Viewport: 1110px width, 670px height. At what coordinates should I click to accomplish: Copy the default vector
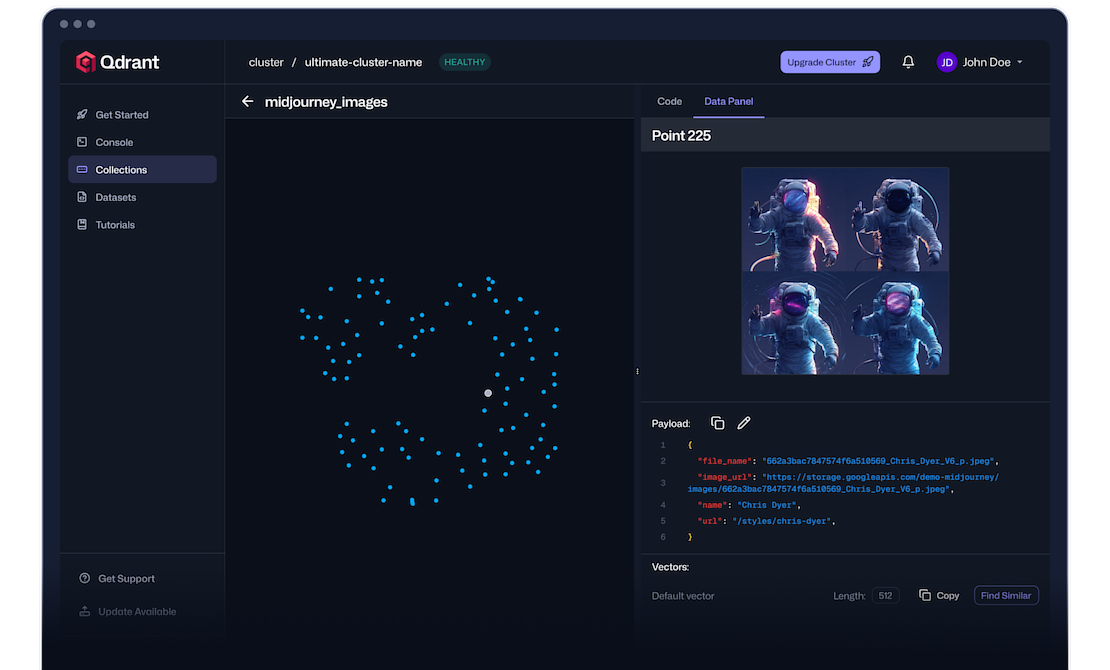[x=939, y=595]
